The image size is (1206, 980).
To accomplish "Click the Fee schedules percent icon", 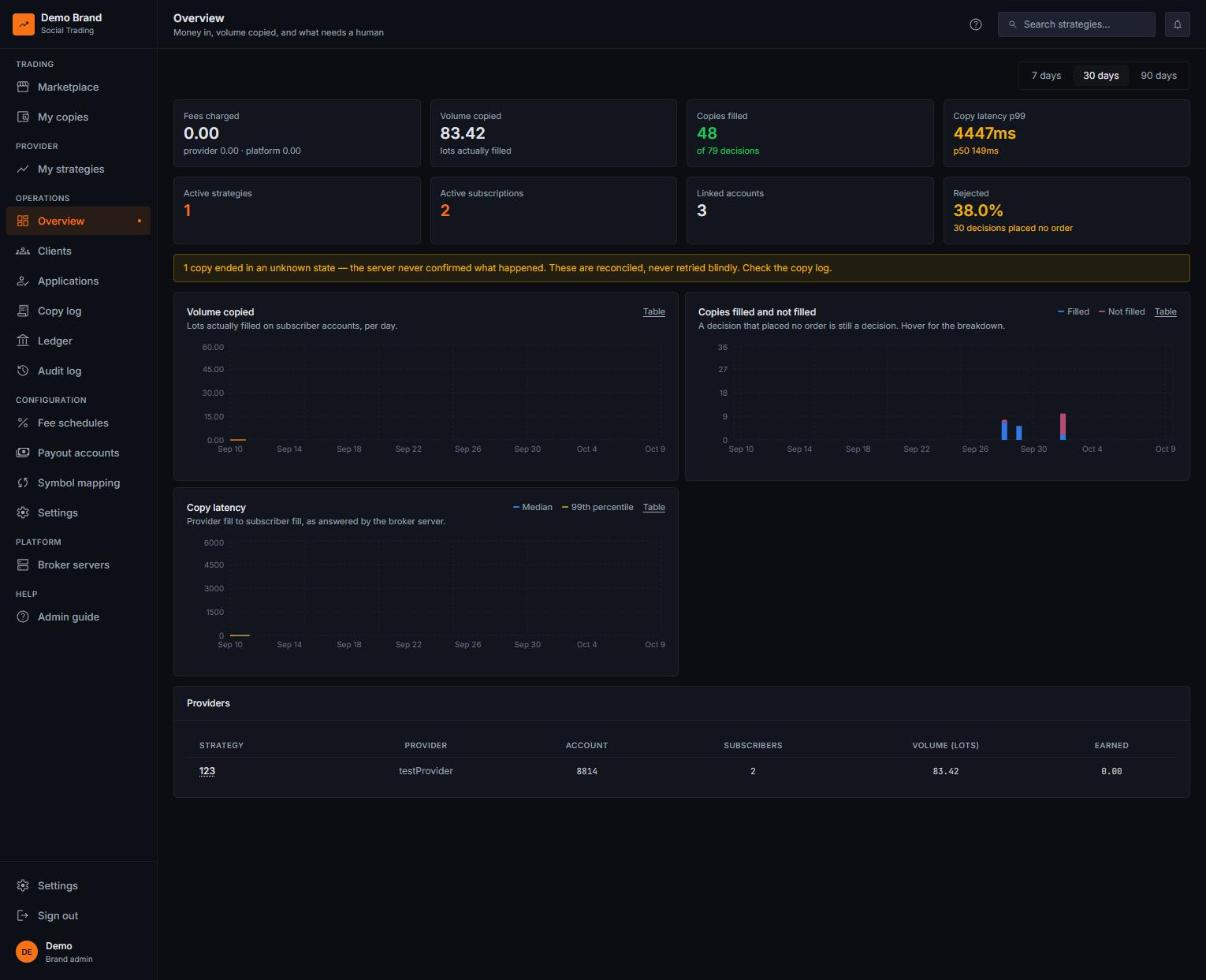I will point(23,423).
